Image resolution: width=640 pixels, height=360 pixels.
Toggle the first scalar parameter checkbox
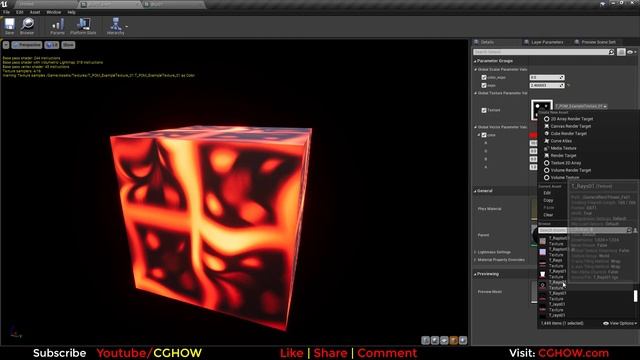pyautogui.click(x=484, y=78)
